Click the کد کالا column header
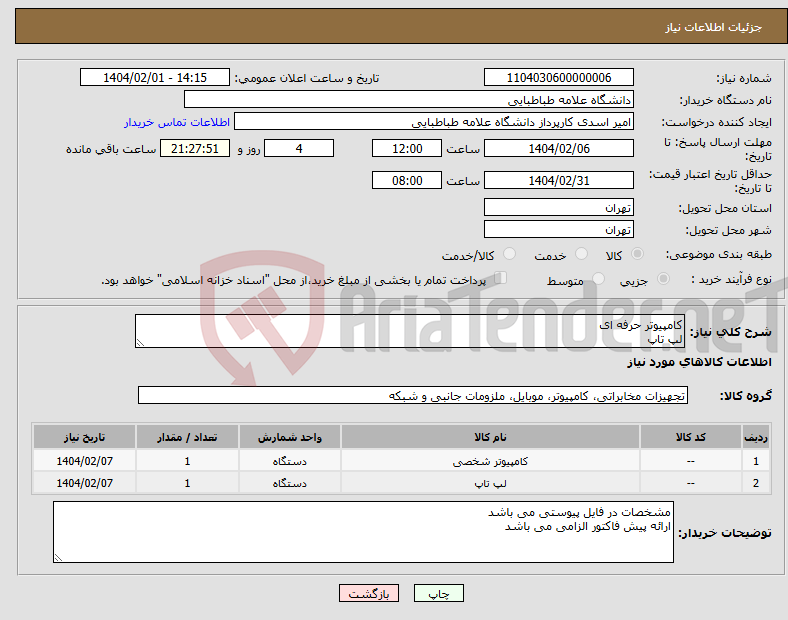The image size is (788, 620). pos(691,437)
